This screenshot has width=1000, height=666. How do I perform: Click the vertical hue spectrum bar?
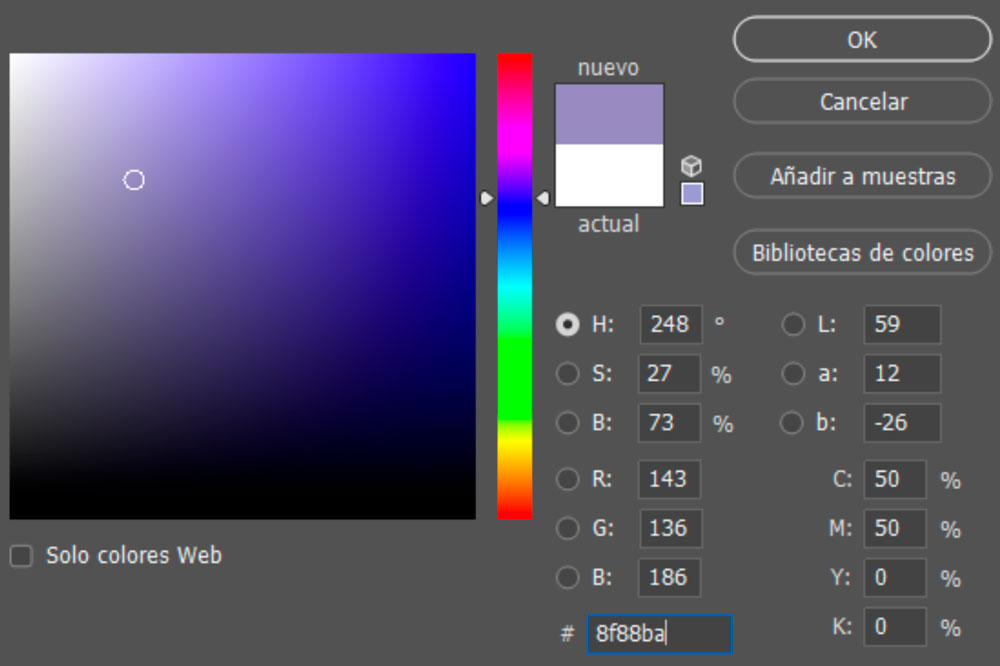515,286
